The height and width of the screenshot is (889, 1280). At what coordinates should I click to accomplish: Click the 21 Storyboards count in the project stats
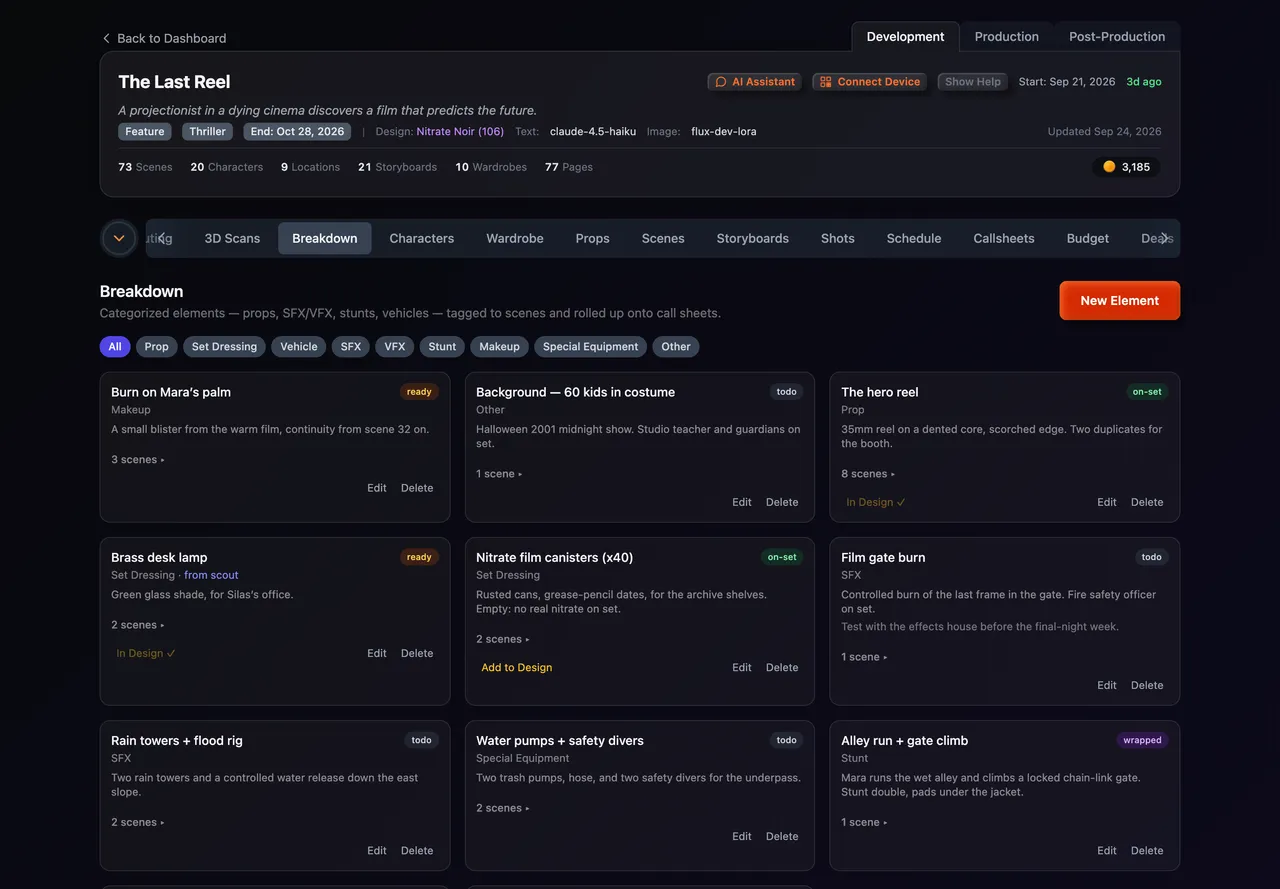[x=397, y=167]
